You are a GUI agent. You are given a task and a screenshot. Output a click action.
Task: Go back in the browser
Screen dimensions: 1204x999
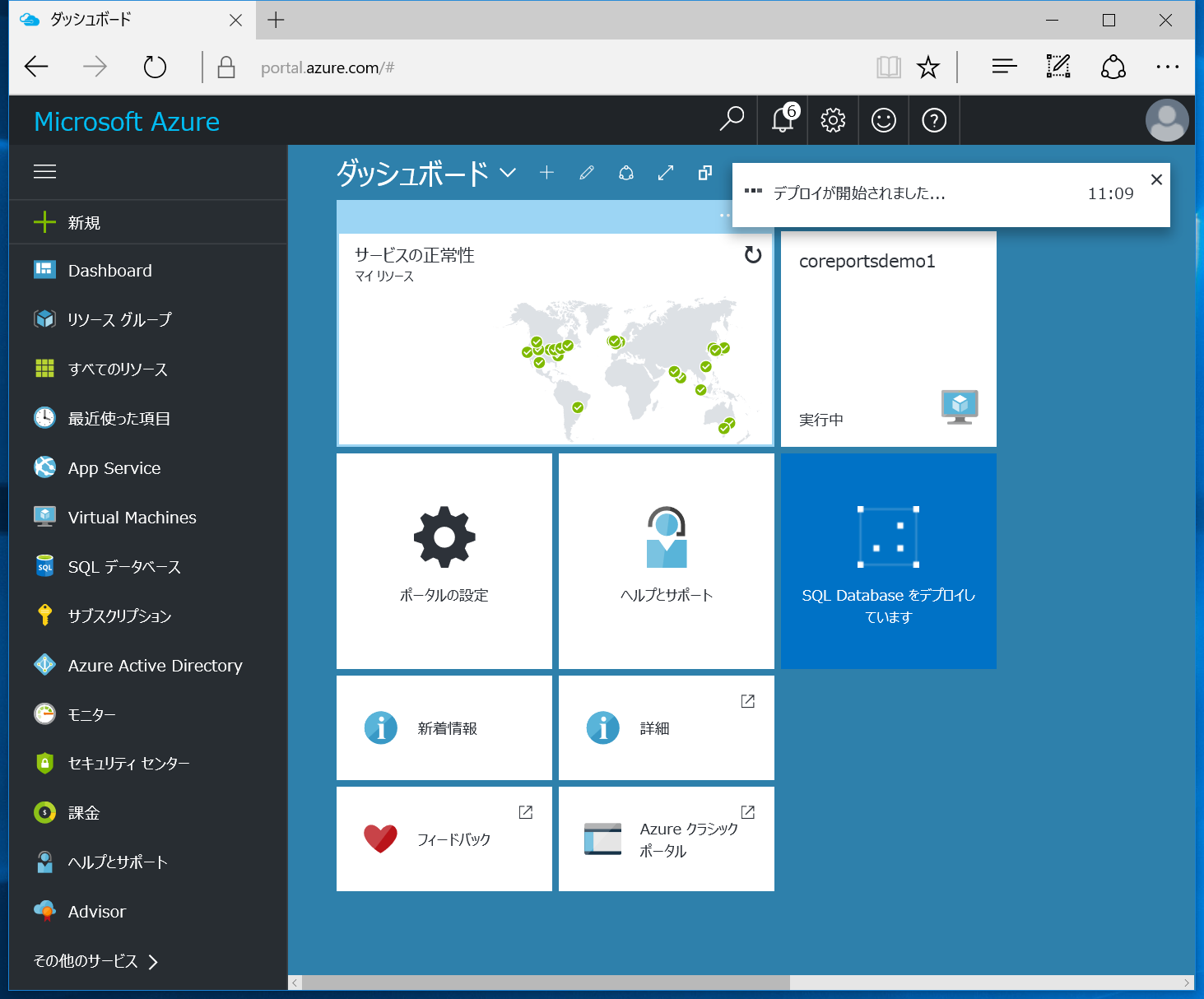[36, 67]
